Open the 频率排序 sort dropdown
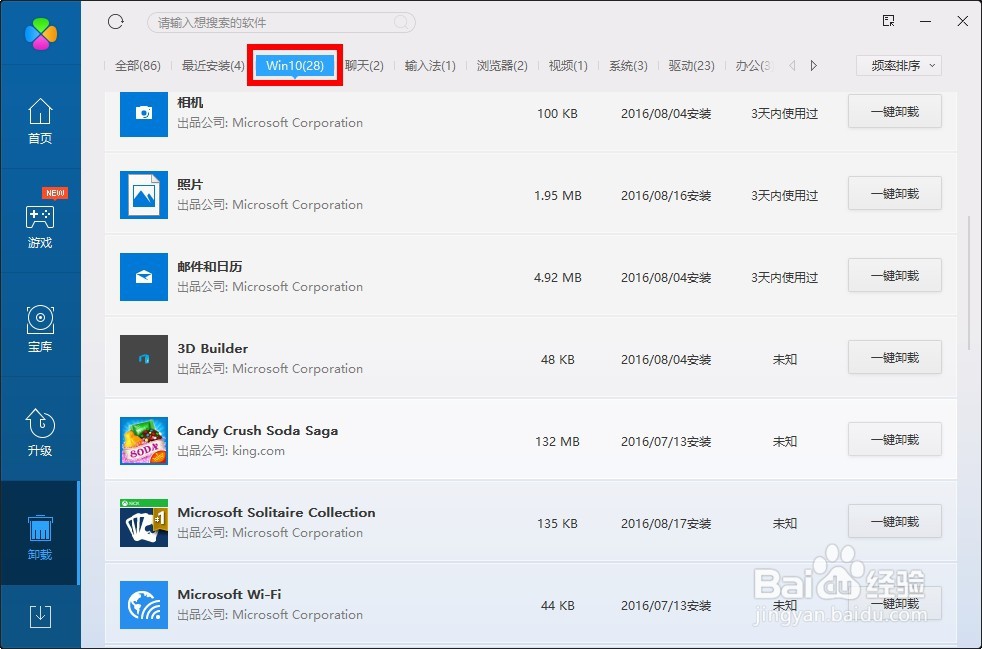This screenshot has width=982, height=649. click(x=899, y=66)
